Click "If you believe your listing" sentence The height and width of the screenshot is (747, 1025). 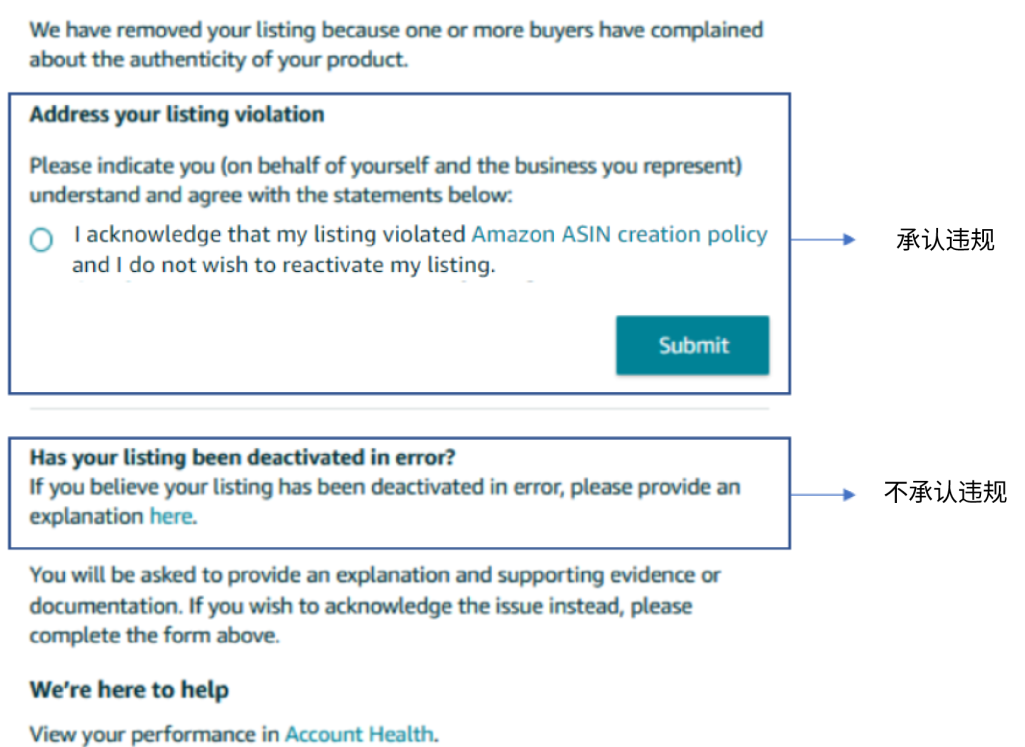tap(385, 488)
